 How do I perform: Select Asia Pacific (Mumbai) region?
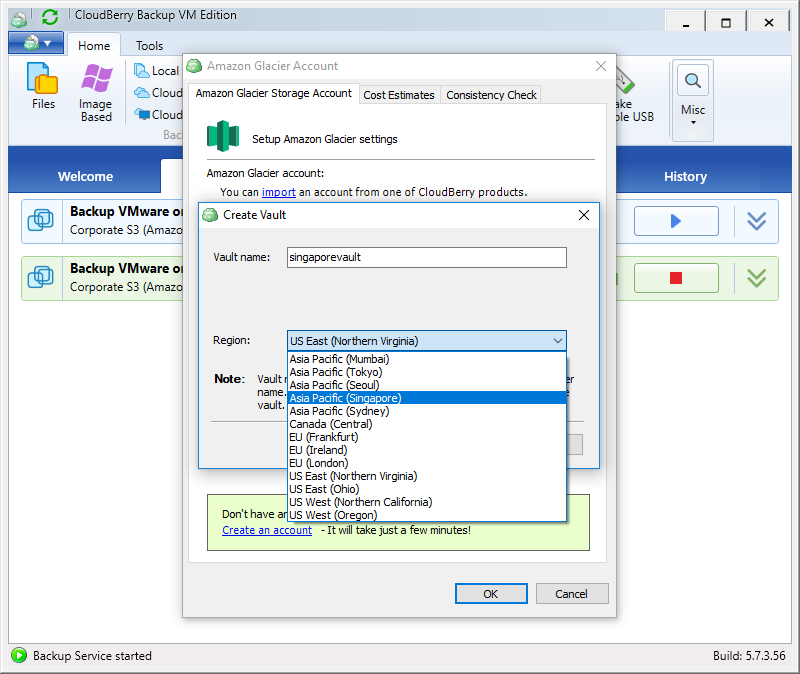pos(427,359)
